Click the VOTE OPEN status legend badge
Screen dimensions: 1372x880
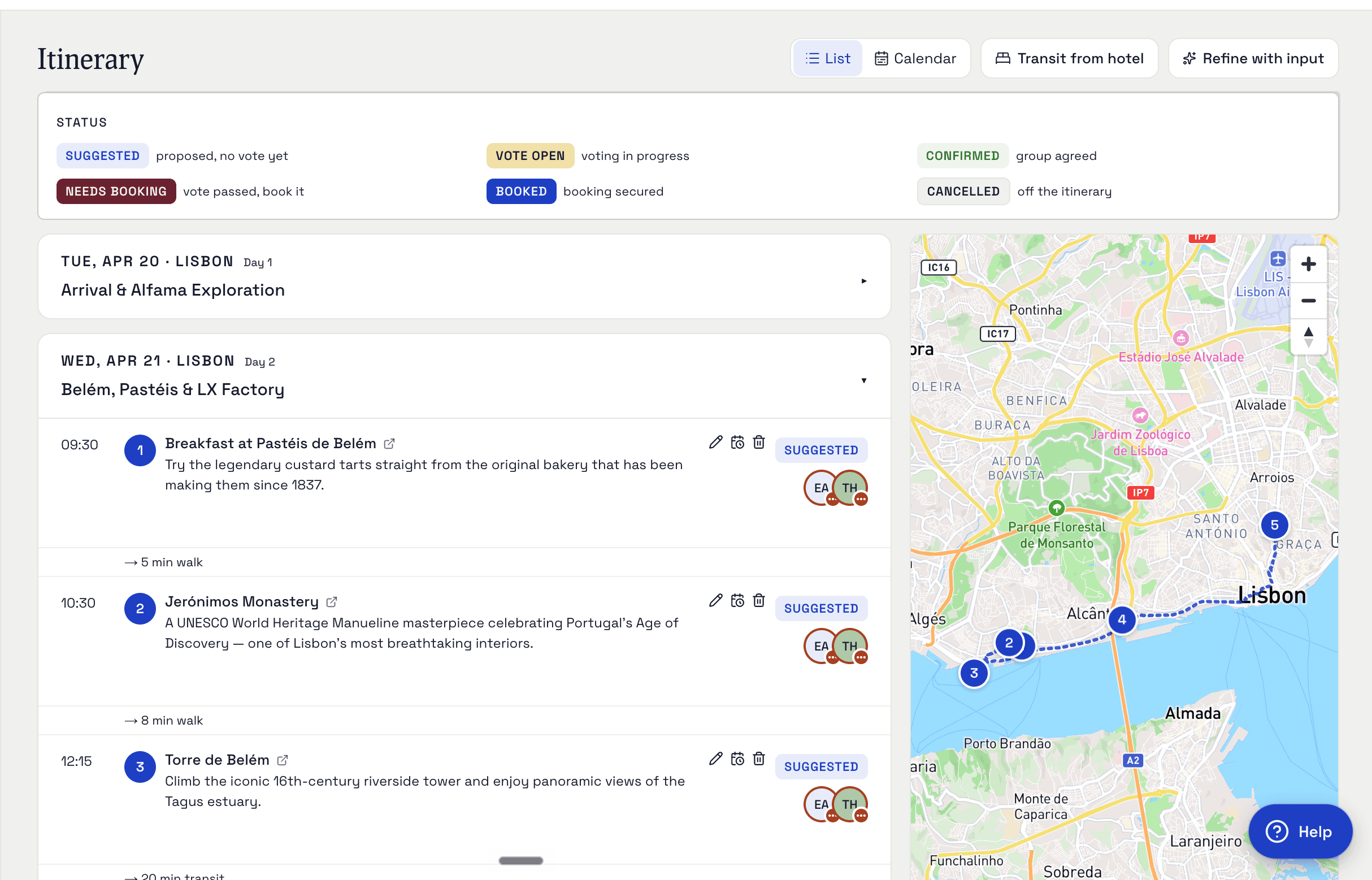point(530,156)
